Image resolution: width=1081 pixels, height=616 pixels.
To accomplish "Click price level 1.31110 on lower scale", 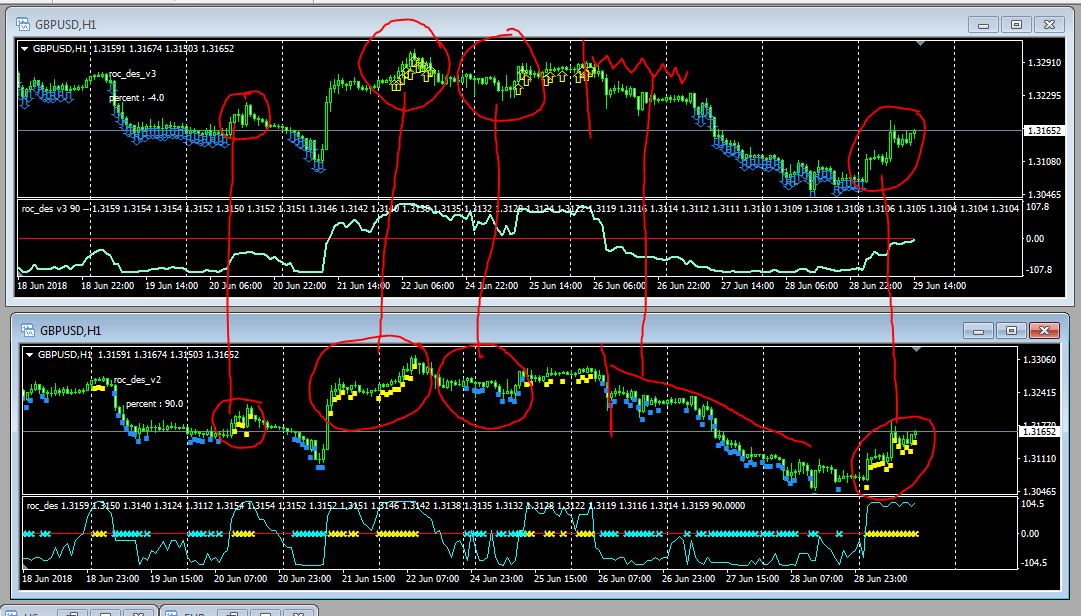I will (x=1039, y=459).
